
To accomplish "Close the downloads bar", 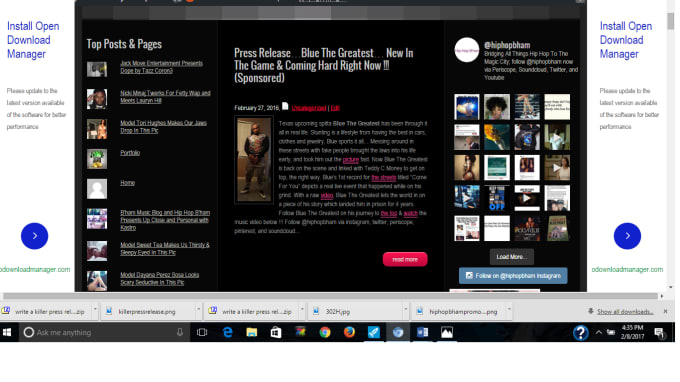I will click(x=665, y=311).
